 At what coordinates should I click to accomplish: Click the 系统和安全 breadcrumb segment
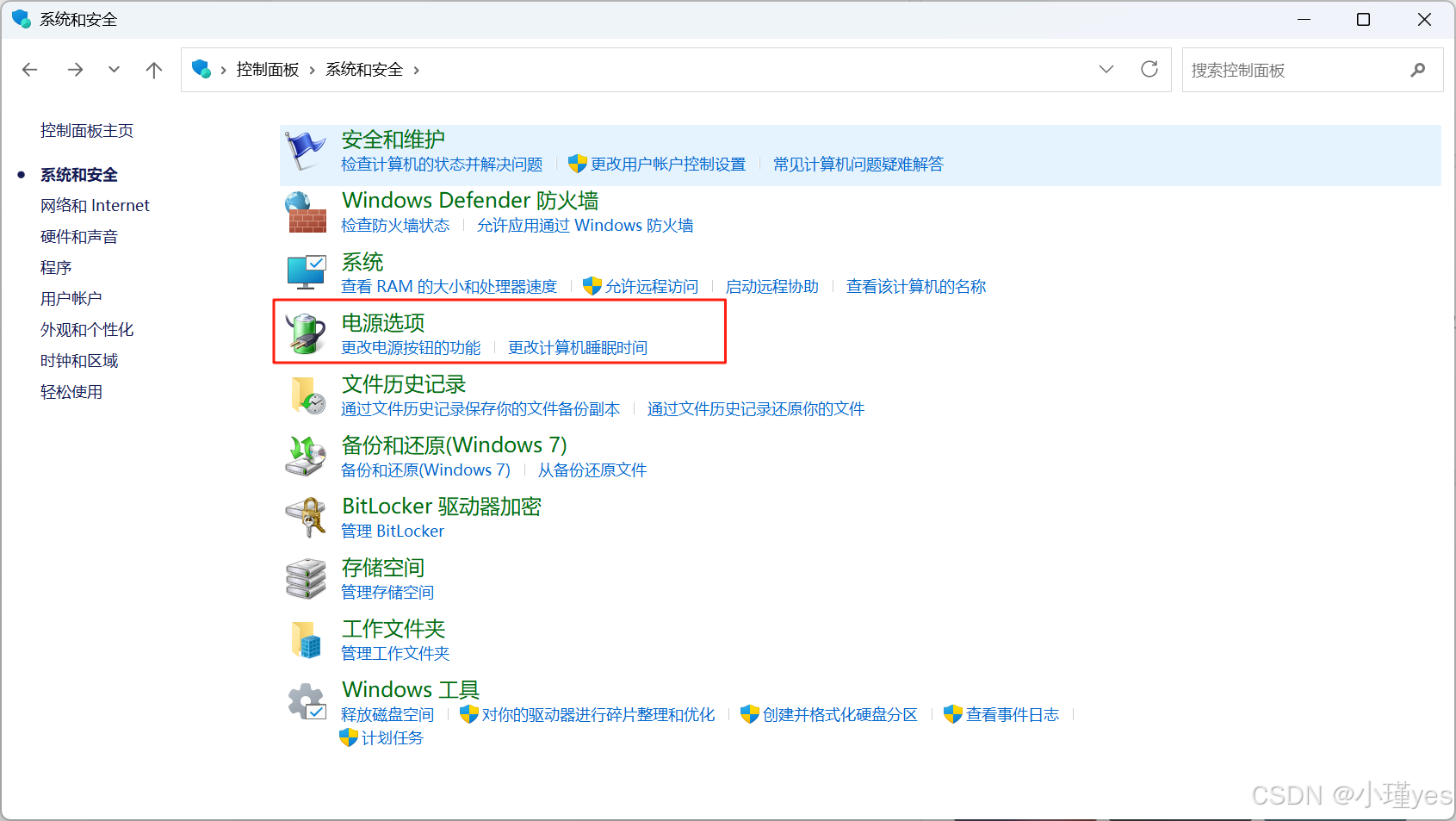(x=364, y=70)
